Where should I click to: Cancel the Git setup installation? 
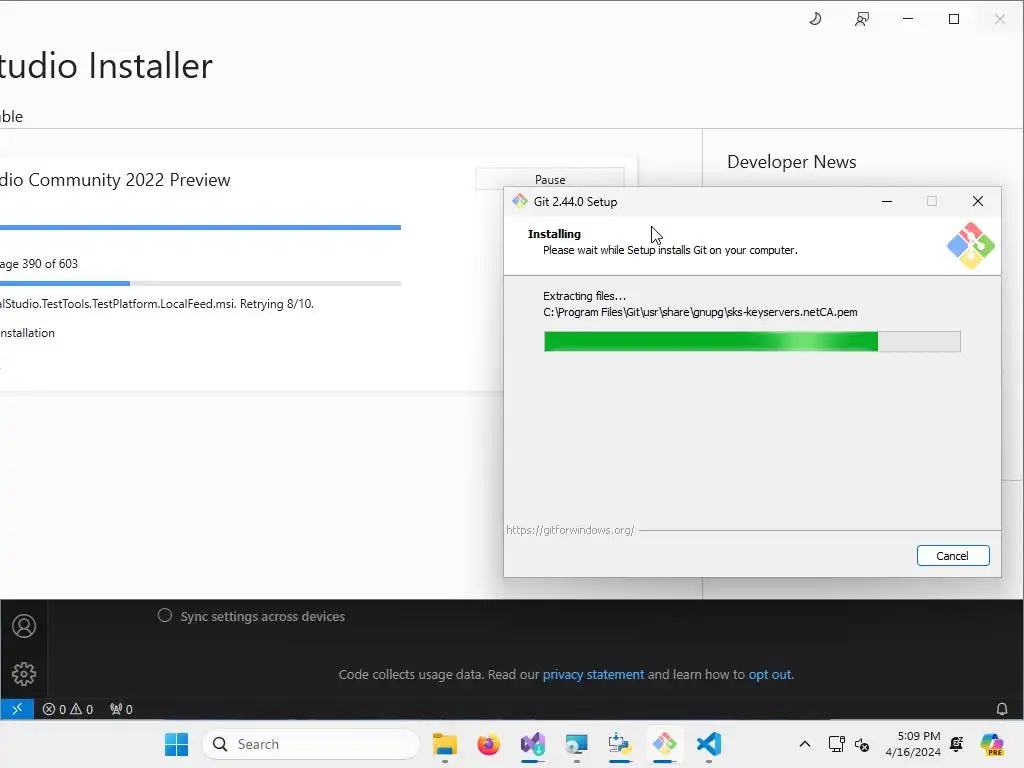(953, 556)
